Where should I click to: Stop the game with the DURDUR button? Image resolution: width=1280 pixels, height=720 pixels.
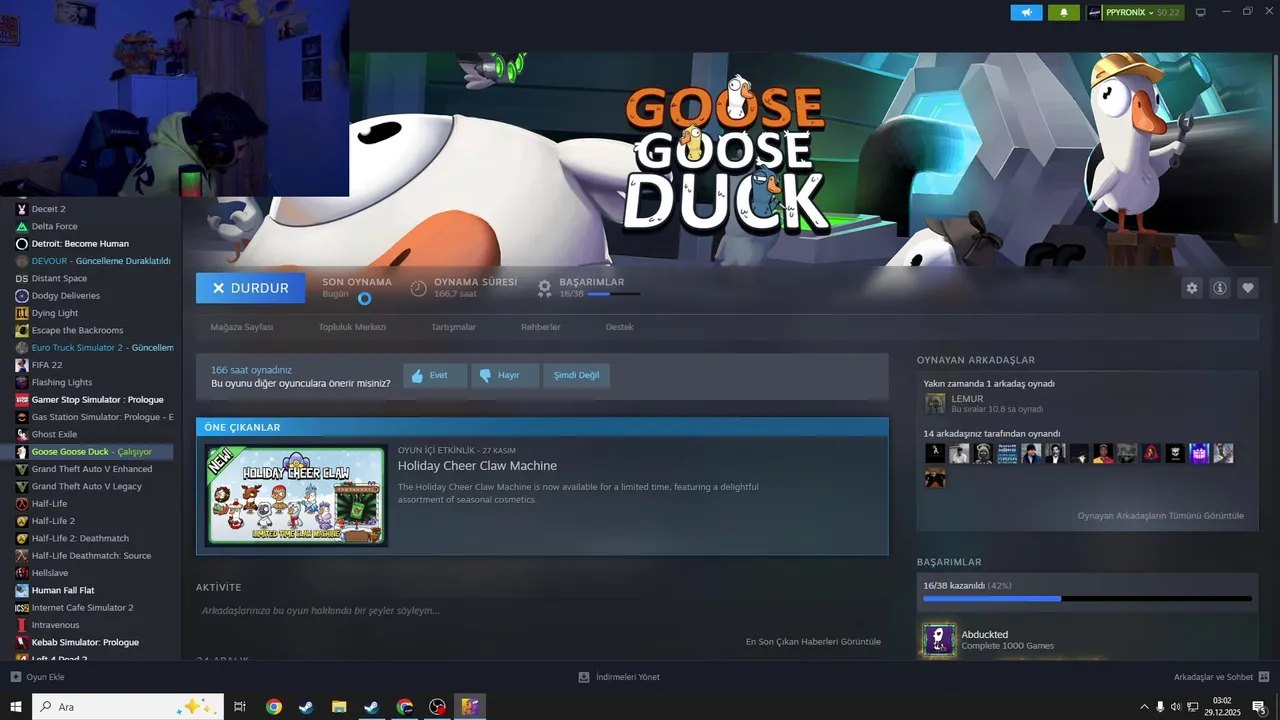251,288
